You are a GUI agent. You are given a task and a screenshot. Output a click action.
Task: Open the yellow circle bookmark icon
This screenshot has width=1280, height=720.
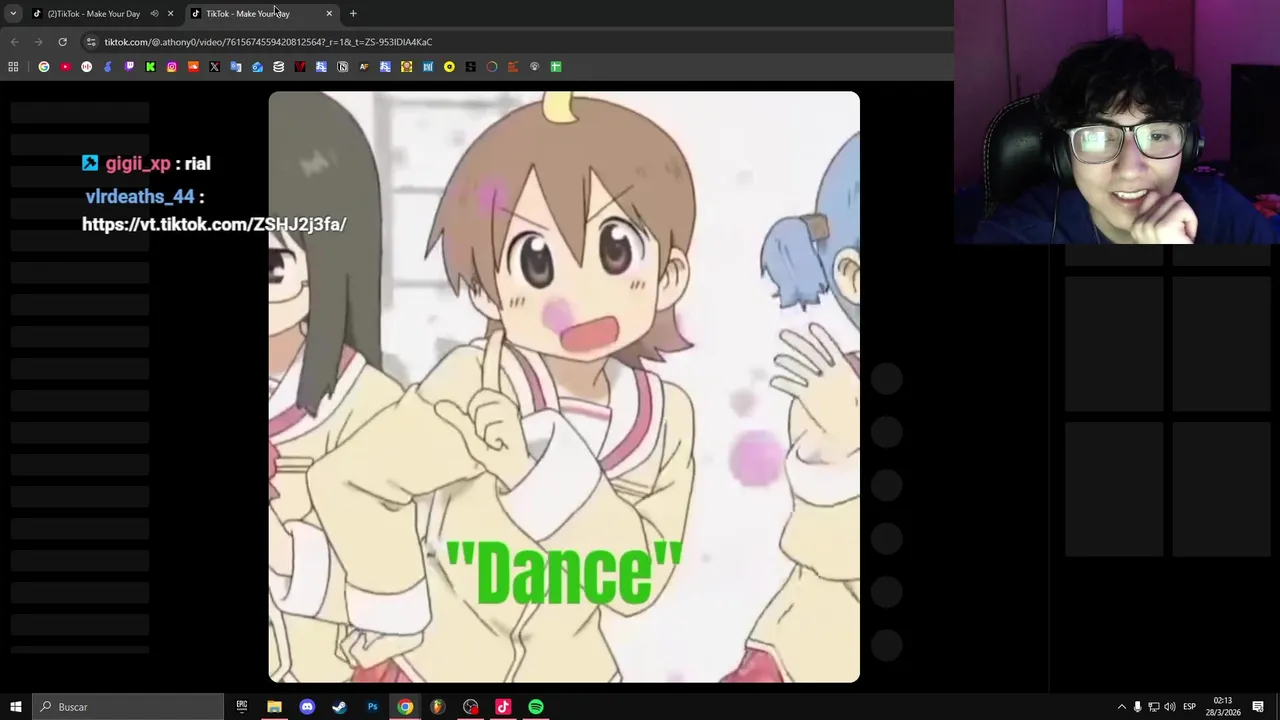coord(449,67)
